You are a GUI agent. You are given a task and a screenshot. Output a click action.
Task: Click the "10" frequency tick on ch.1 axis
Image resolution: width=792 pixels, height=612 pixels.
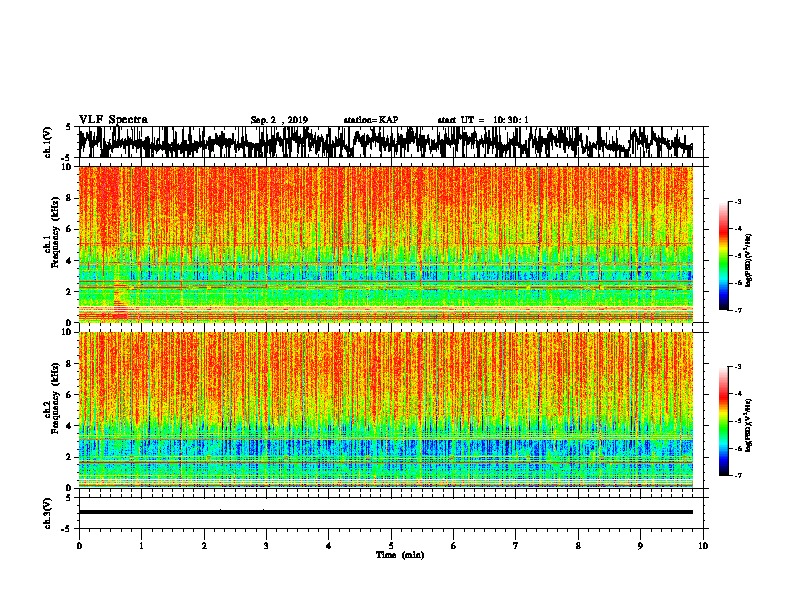click(68, 167)
